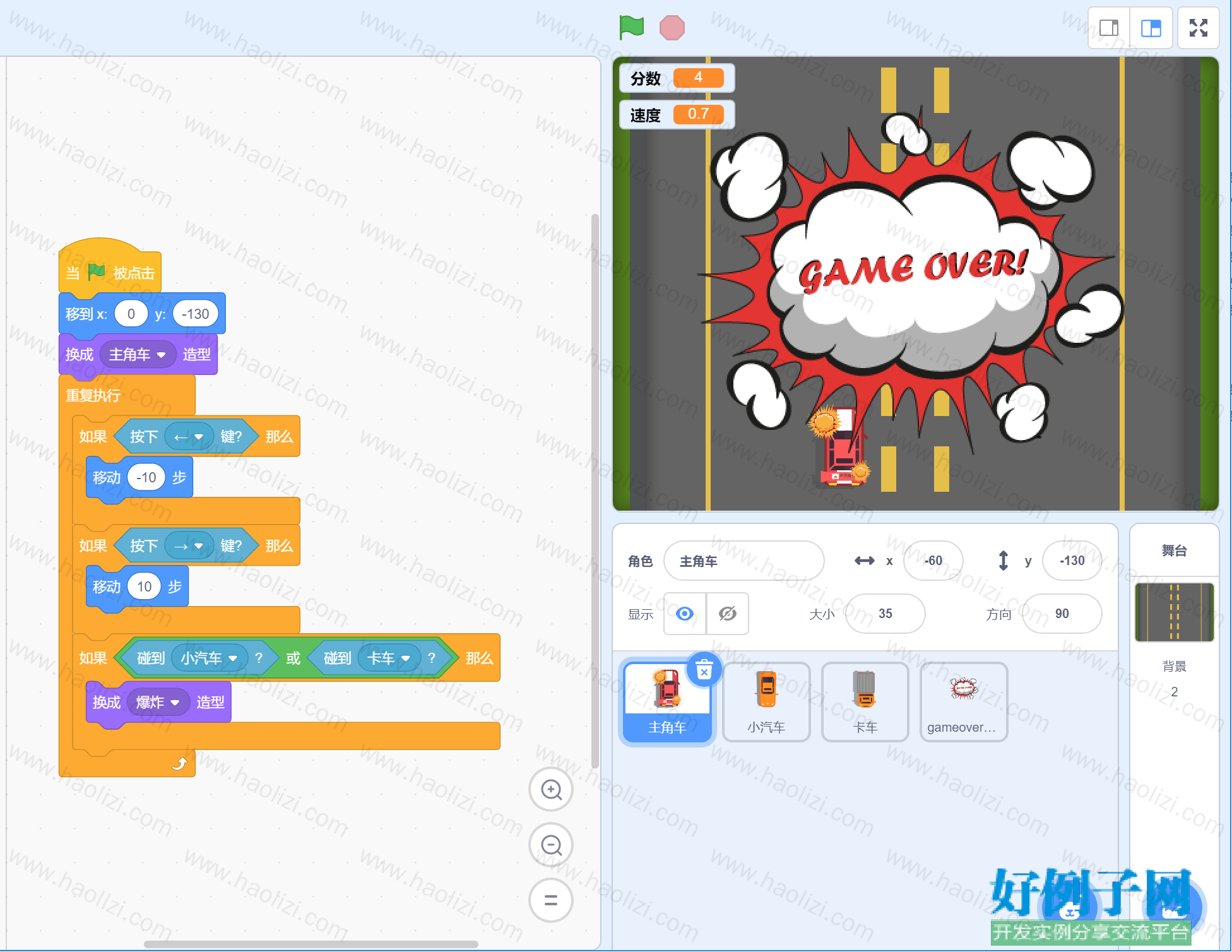Screen dimensions: 1232x952
Task: Edit the sprite x position field
Action: [x=933, y=561]
